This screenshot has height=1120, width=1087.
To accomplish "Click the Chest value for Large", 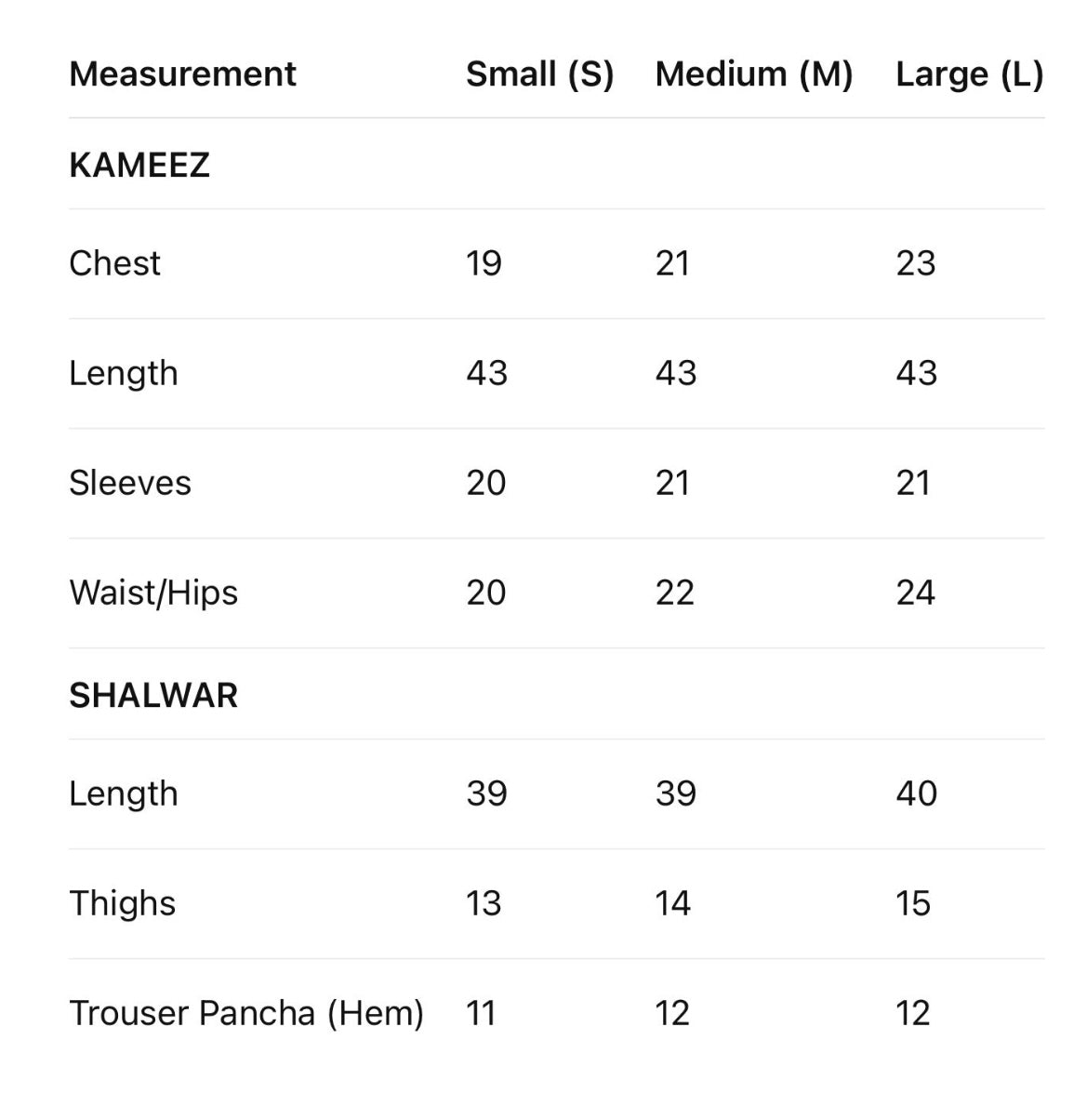I will tap(915, 263).
